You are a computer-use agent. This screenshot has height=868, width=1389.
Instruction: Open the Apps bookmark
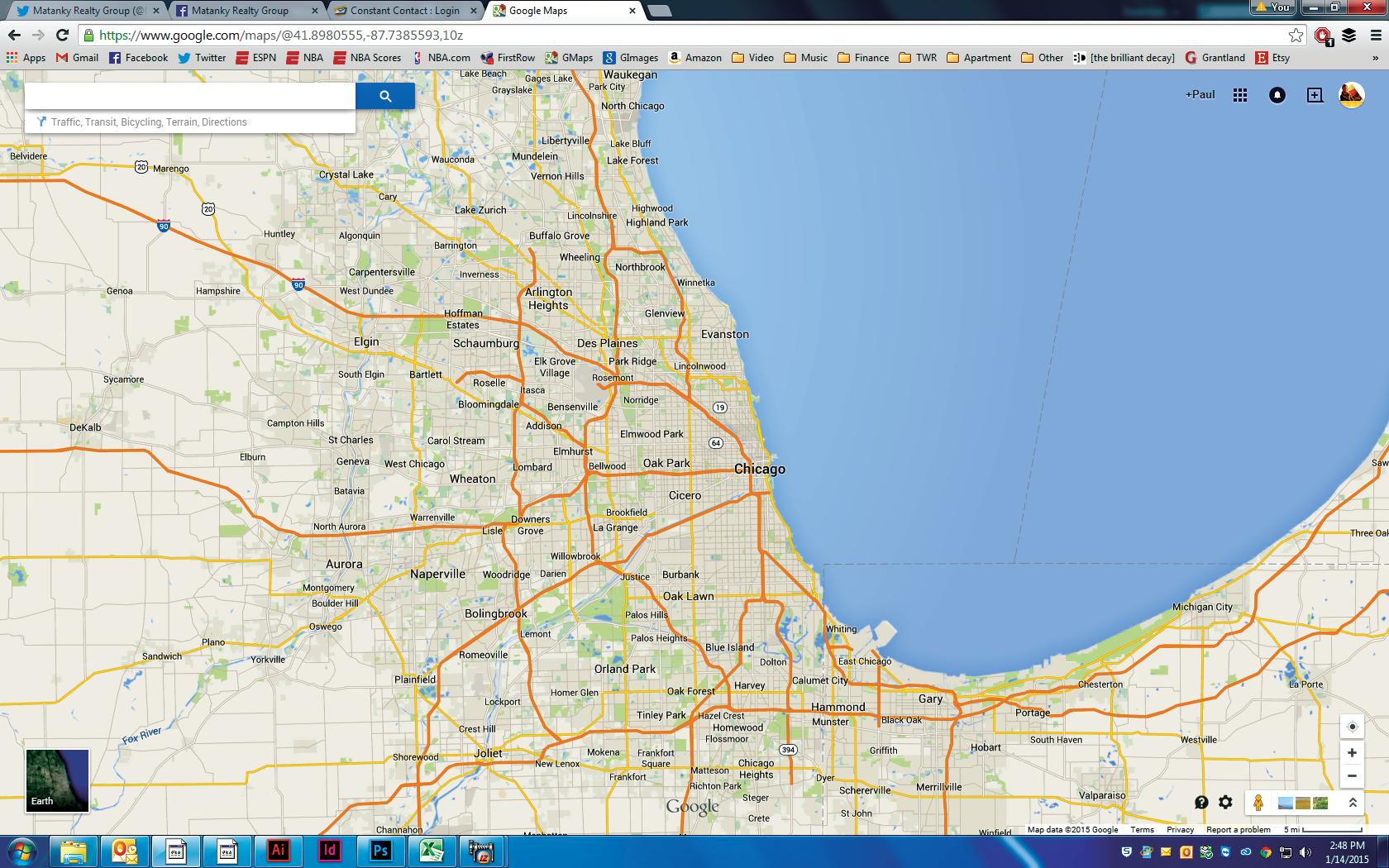point(26,58)
